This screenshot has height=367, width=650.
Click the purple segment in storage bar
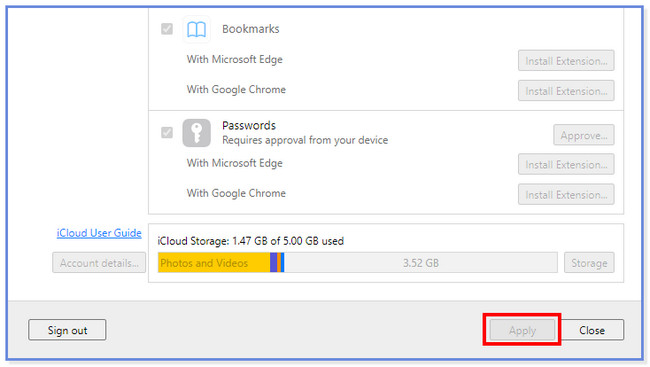[x=274, y=263]
